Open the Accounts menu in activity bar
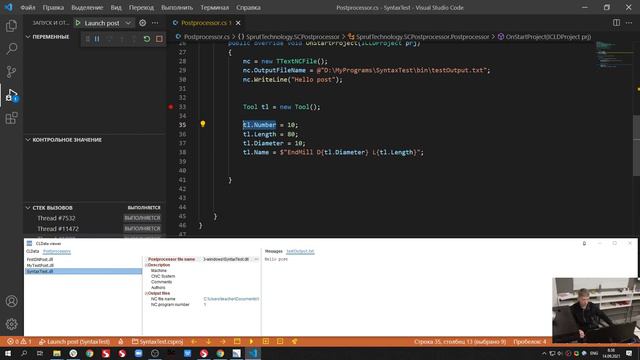 (x=11, y=301)
